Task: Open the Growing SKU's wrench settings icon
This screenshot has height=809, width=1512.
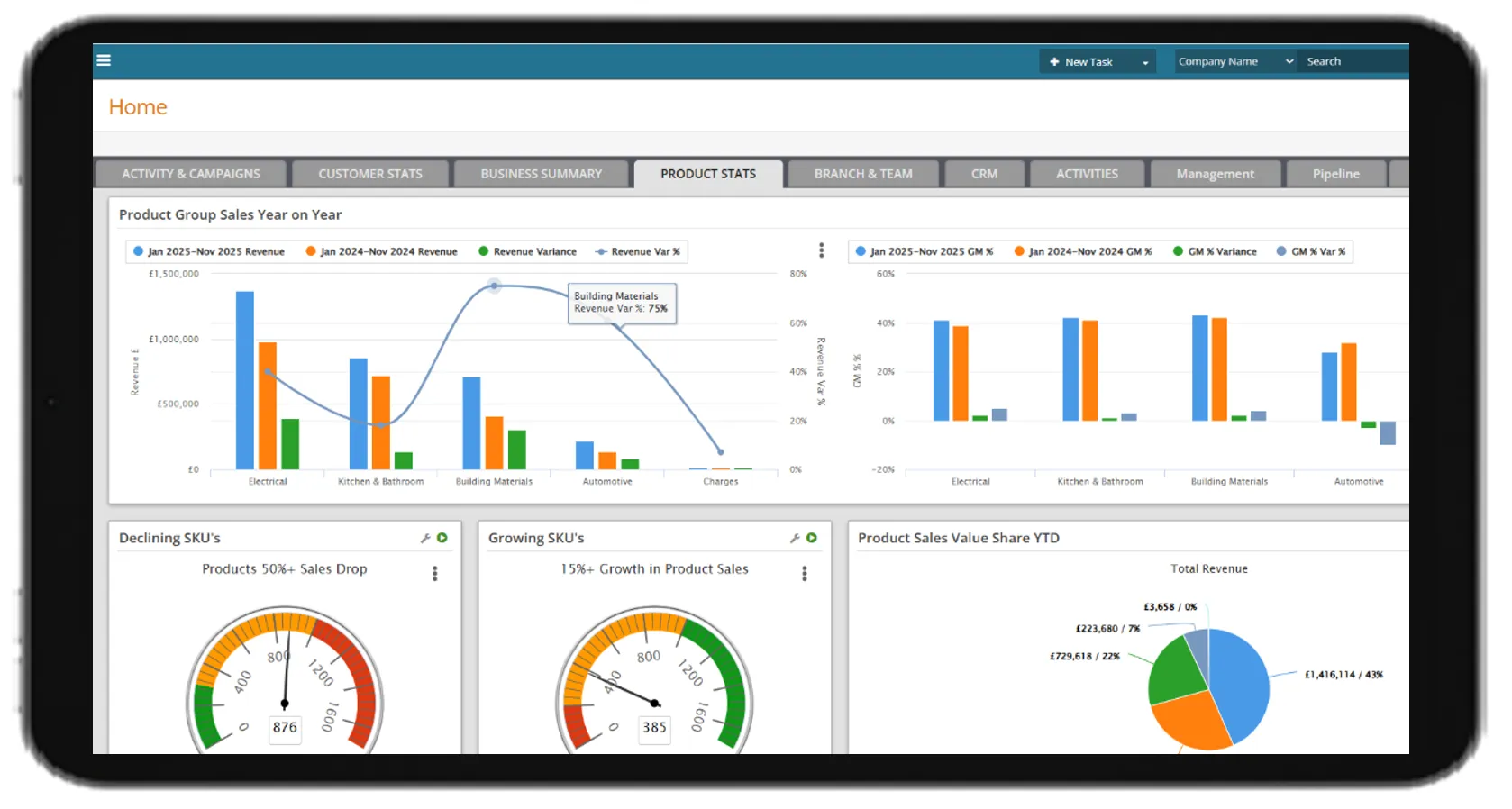Action: tap(795, 538)
